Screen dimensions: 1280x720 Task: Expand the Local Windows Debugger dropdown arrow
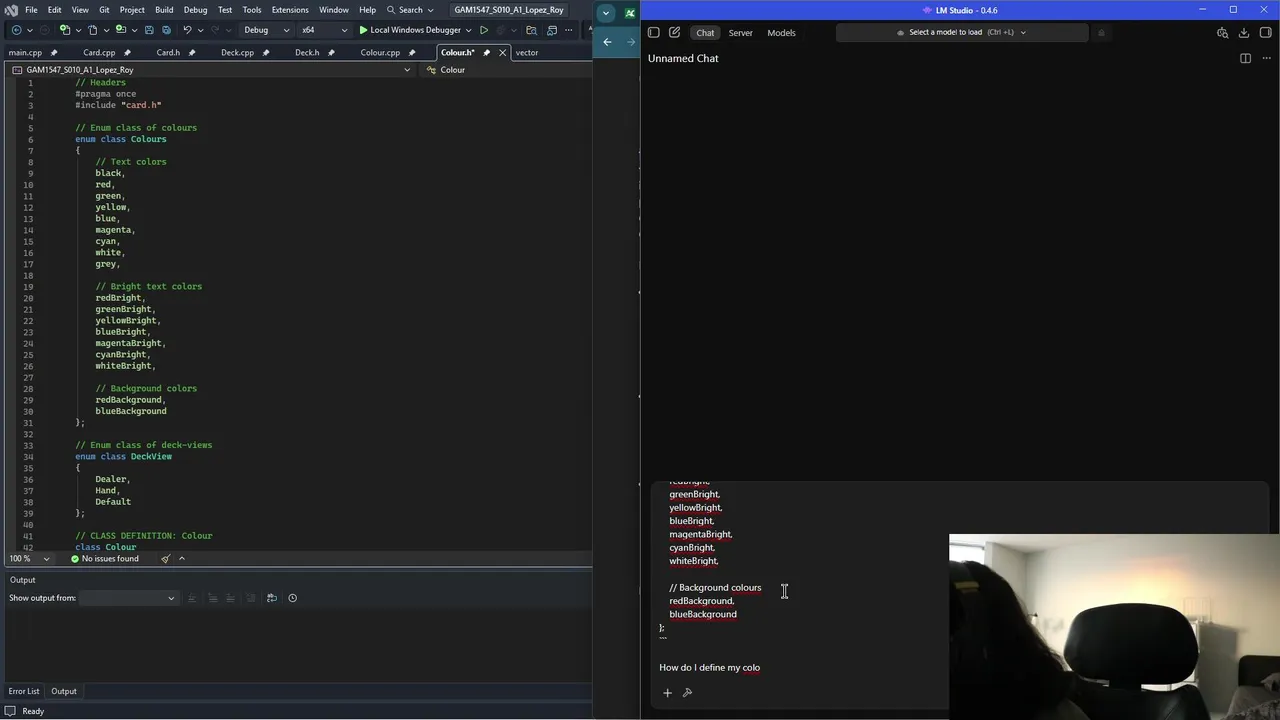(468, 30)
